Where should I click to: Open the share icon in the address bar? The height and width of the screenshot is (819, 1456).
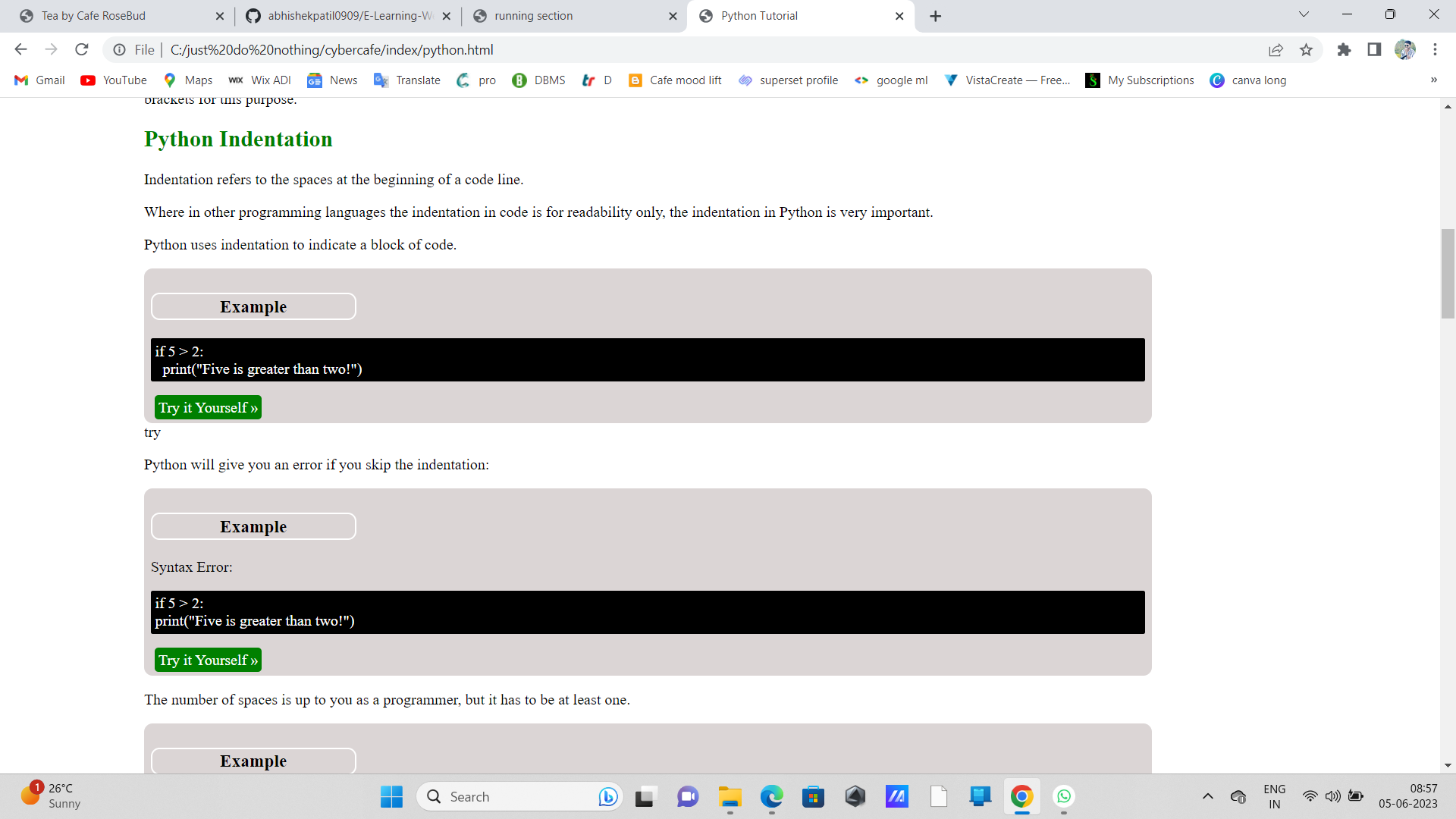(x=1276, y=49)
